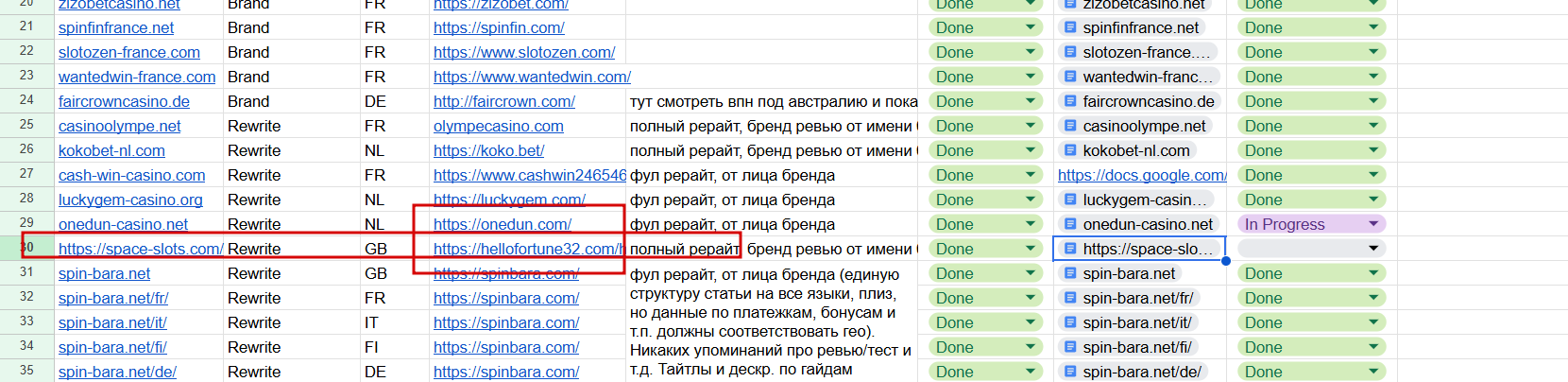Open spinbara.com link in spin-bara.net/fr/ row
Image resolution: width=1568 pixels, height=382 pixels.
[506, 298]
